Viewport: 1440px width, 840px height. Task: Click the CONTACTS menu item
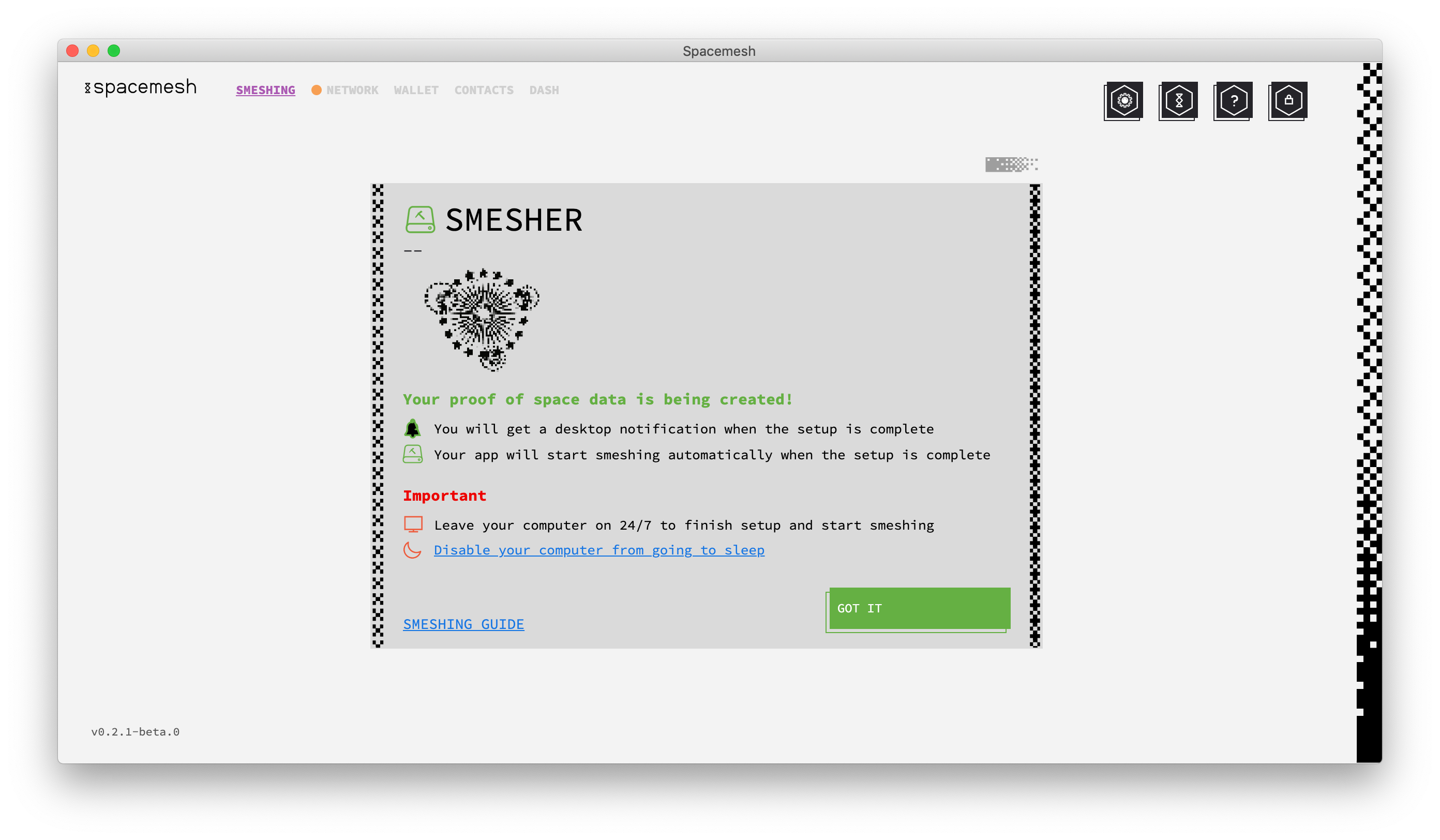pos(484,89)
